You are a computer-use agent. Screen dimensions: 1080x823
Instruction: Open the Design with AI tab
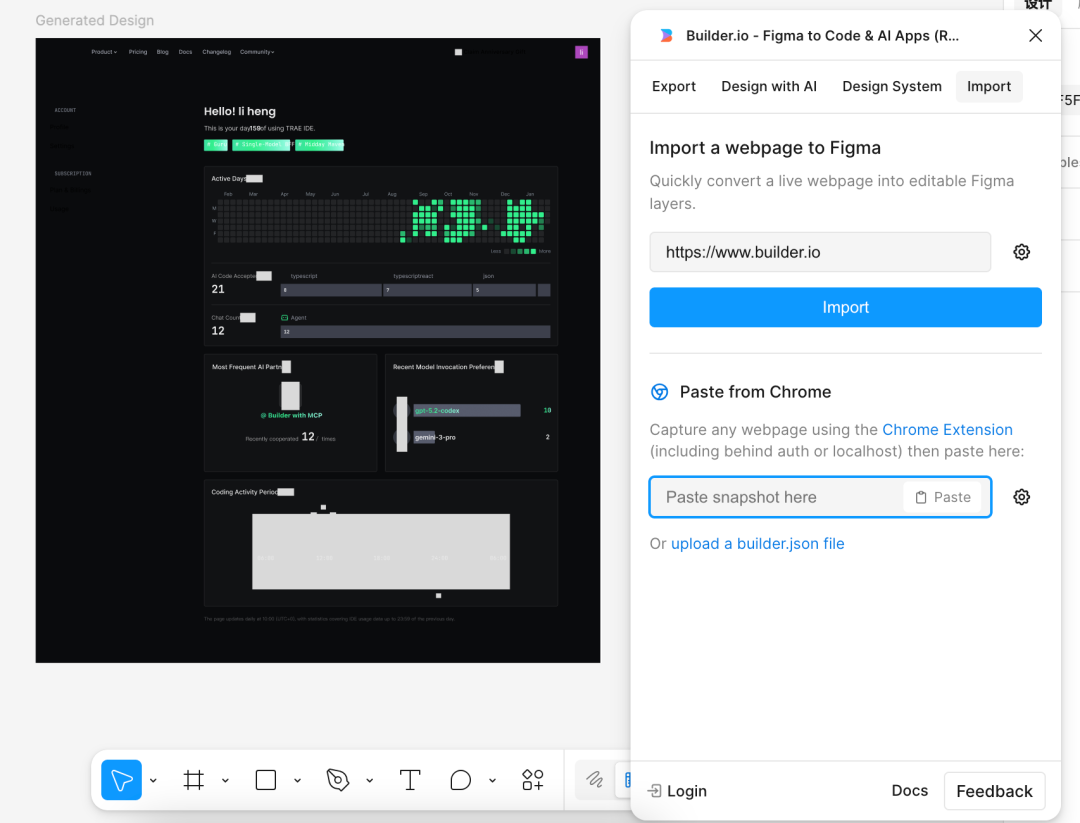point(768,86)
